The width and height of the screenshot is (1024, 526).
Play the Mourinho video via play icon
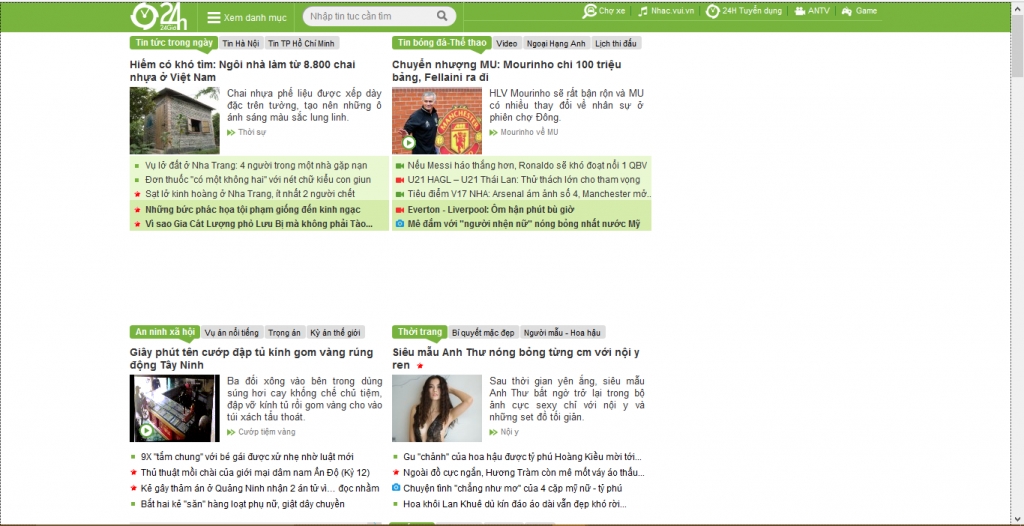click(x=409, y=142)
